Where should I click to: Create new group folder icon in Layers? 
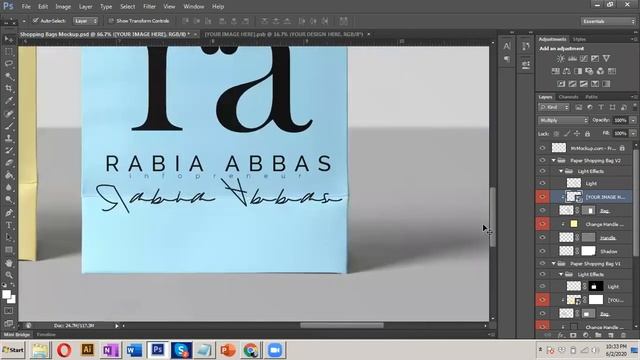pos(598,335)
